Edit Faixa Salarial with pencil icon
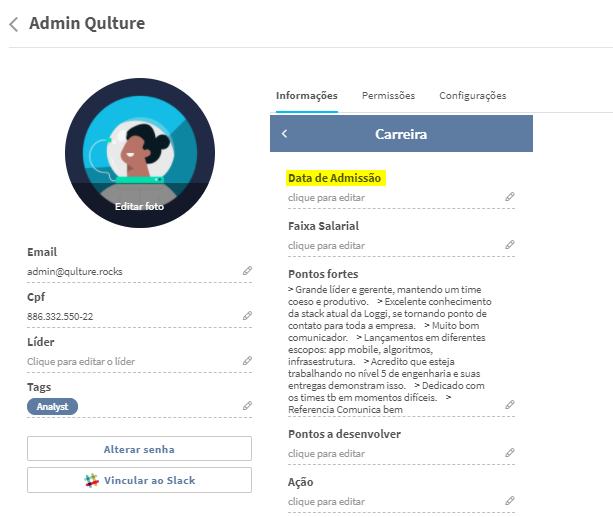 pos(510,245)
